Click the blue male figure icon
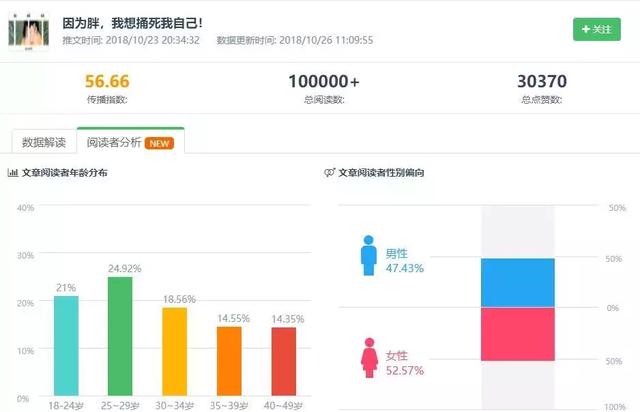Screen dimensions: 640x412 point(369,256)
